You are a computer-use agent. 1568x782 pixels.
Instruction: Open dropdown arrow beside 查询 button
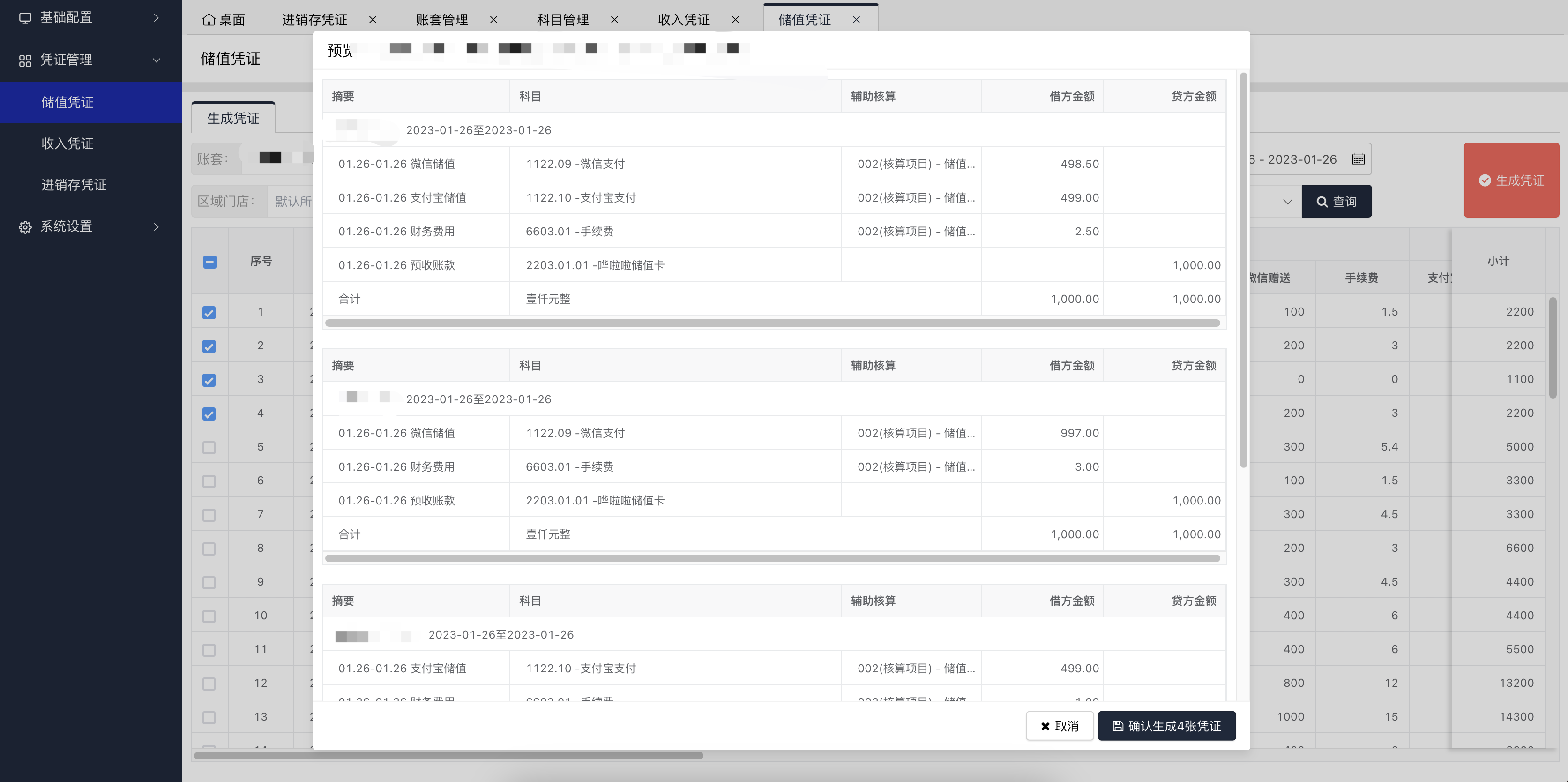tap(1287, 202)
